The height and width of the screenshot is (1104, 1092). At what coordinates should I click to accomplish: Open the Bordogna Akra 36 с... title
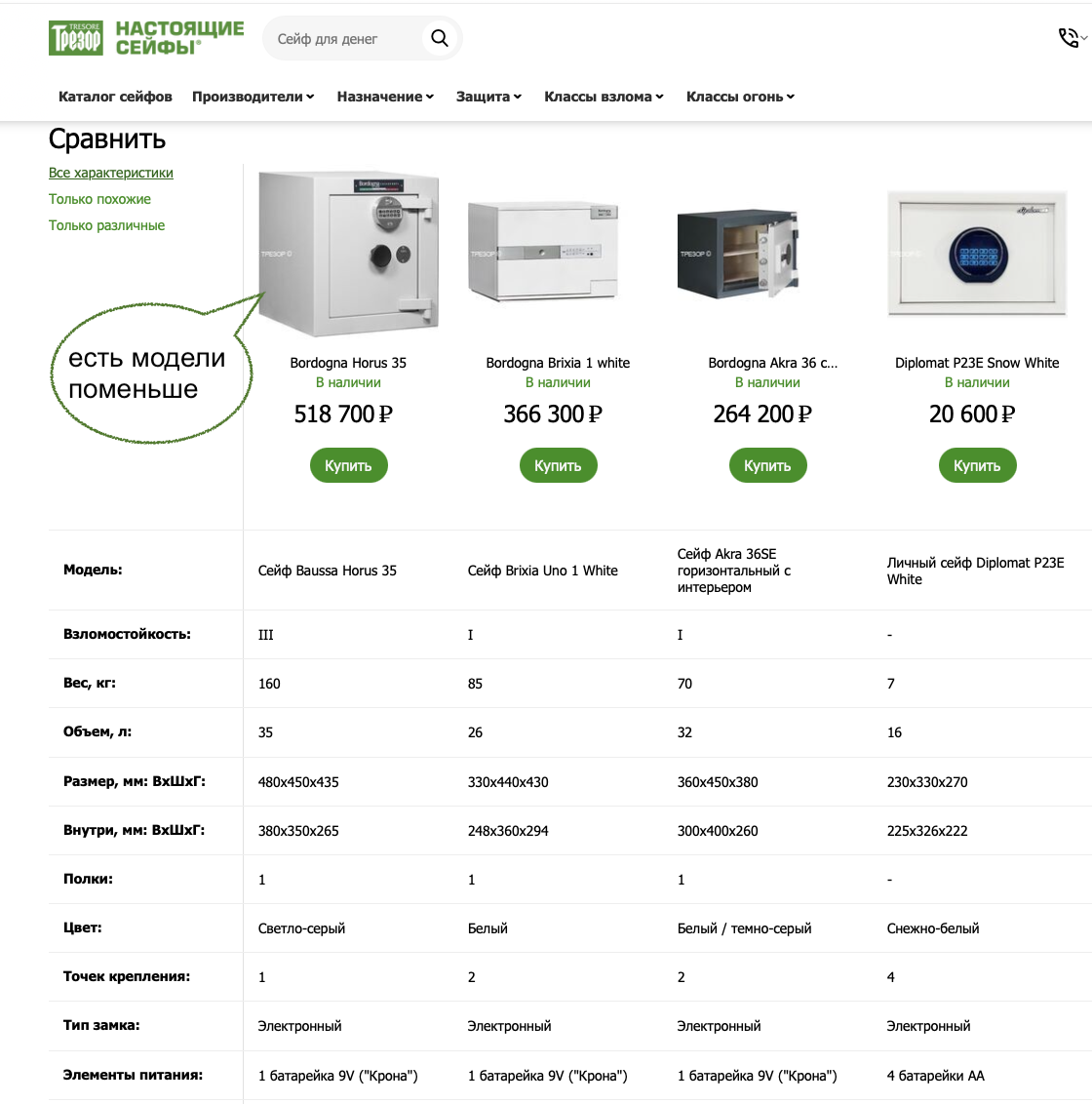click(x=772, y=363)
